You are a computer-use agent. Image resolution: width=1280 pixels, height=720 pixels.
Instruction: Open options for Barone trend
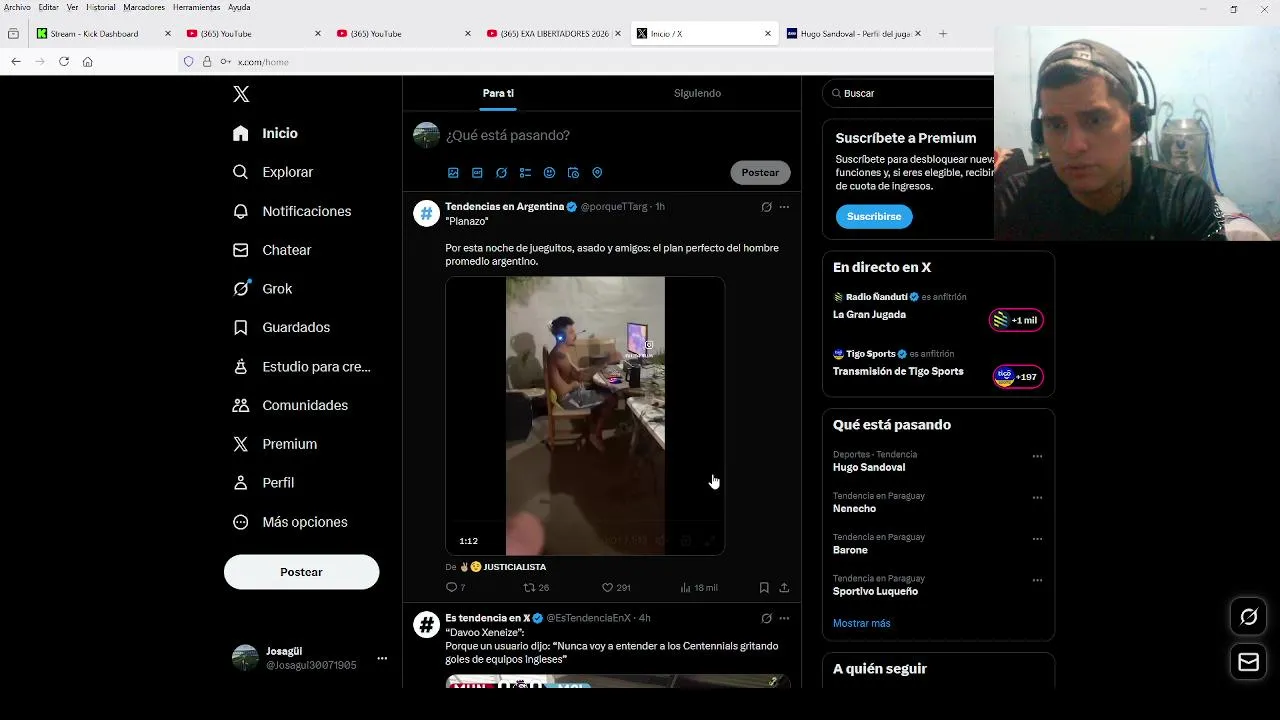tap(1037, 539)
